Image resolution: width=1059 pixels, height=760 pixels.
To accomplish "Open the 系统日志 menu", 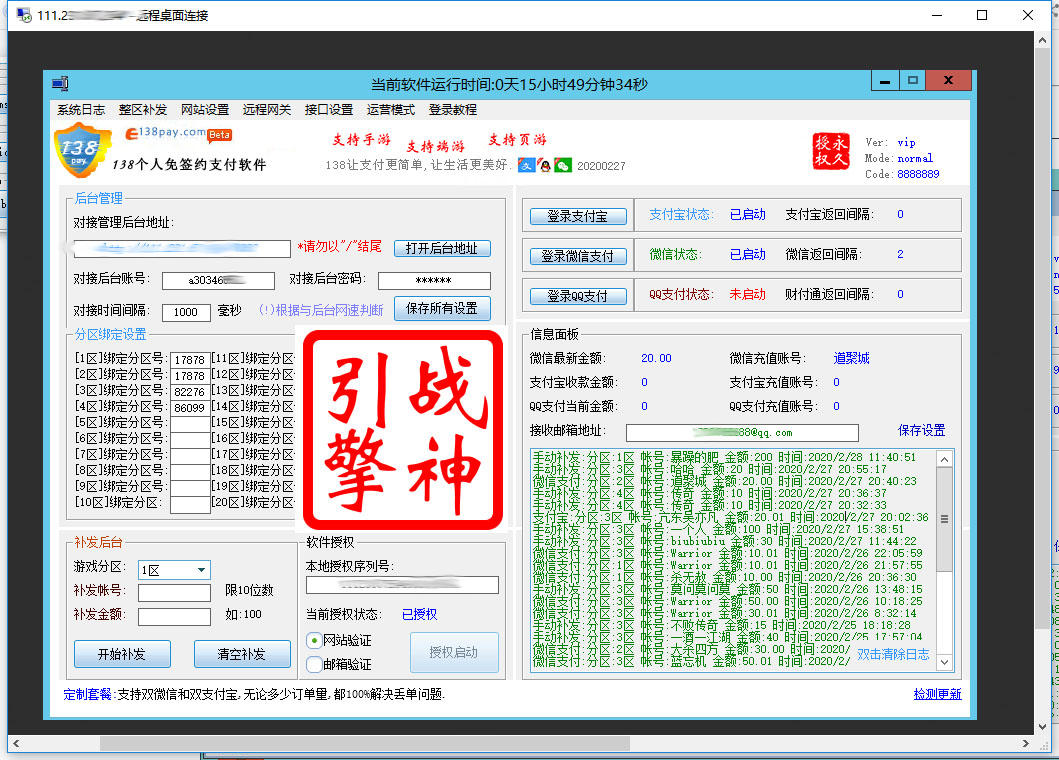I will pyautogui.click(x=81, y=110).
